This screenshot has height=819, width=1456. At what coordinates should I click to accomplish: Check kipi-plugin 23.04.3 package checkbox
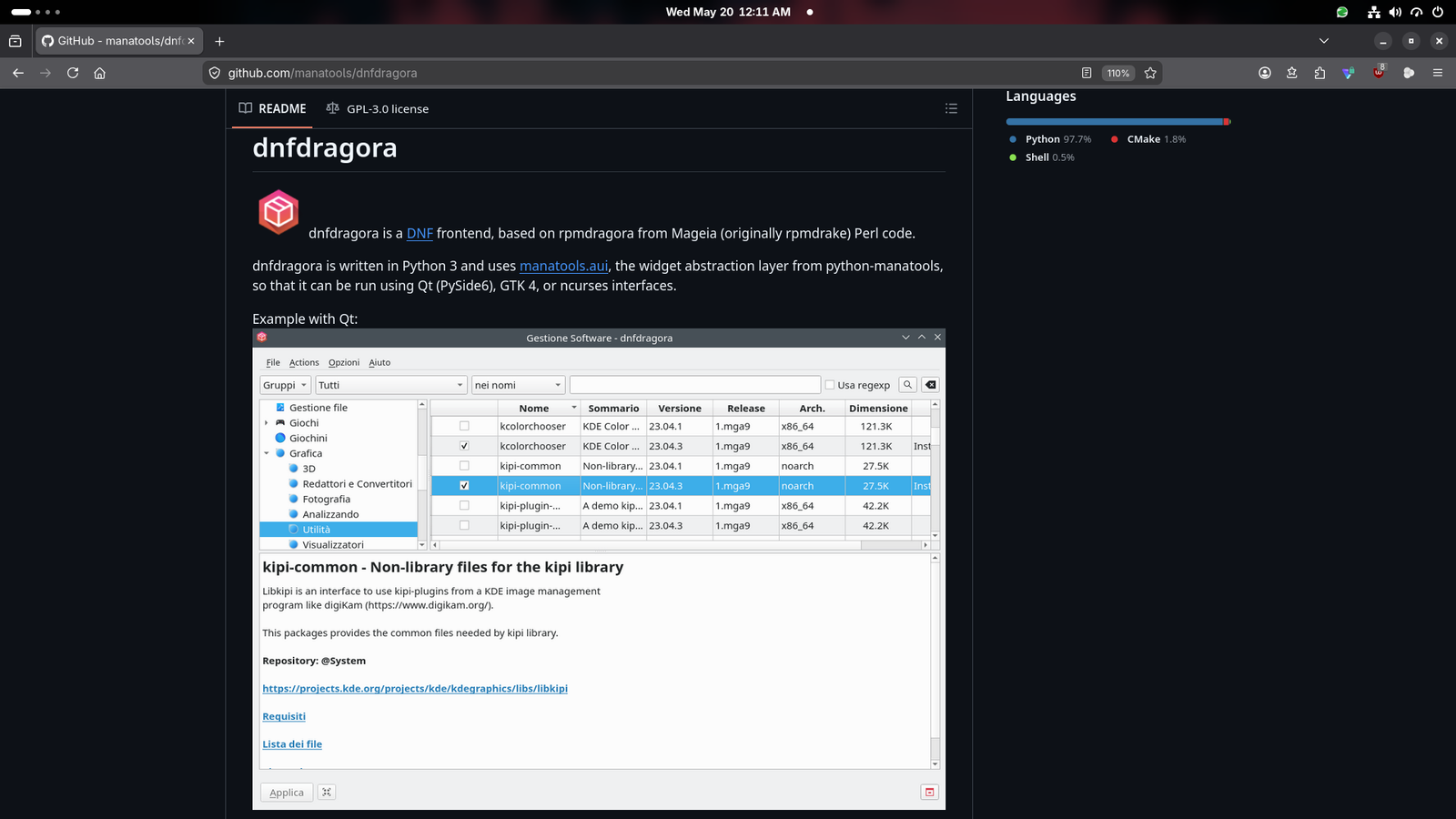[464, 526]
